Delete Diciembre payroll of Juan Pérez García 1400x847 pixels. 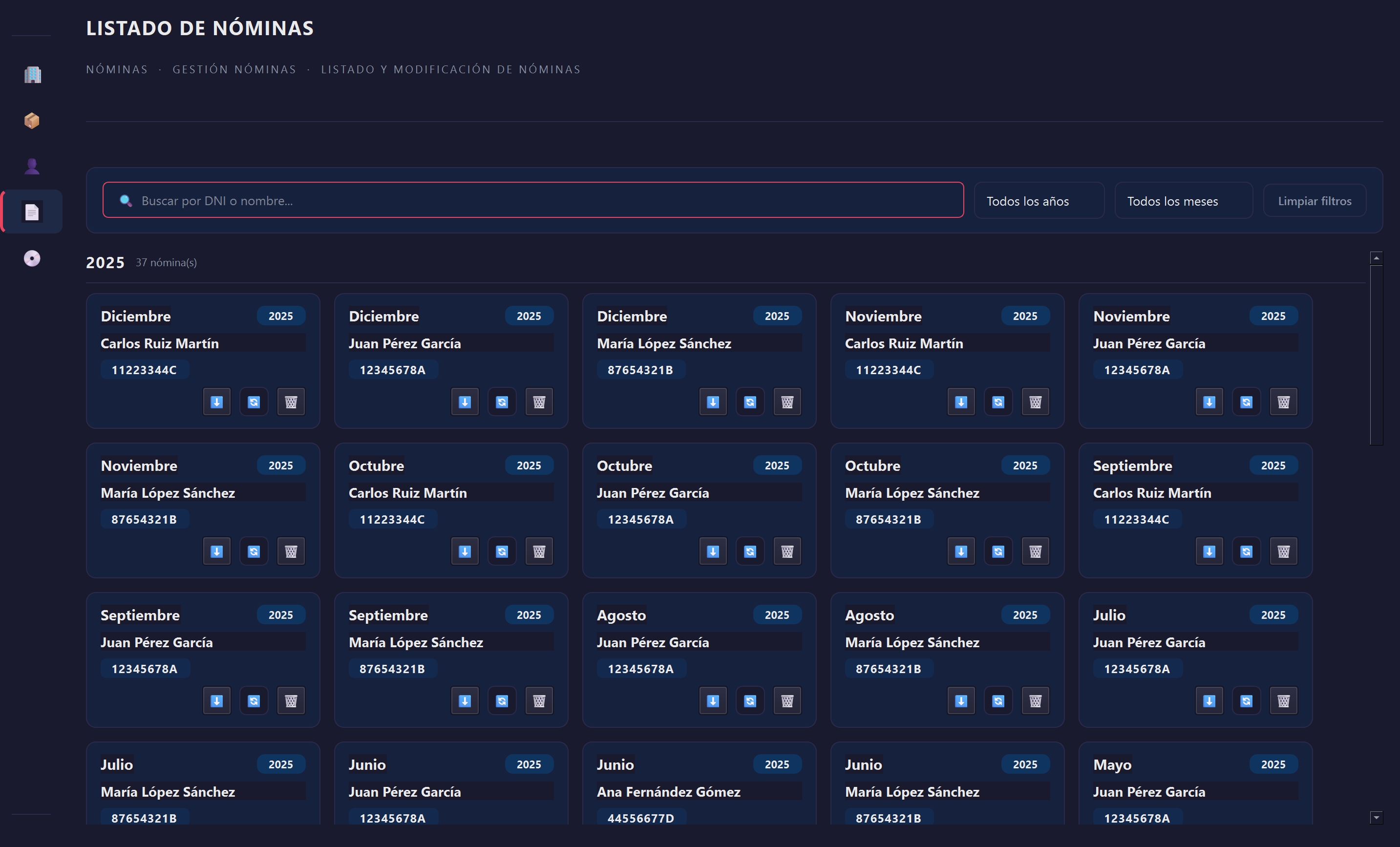(x=539, y=402)
